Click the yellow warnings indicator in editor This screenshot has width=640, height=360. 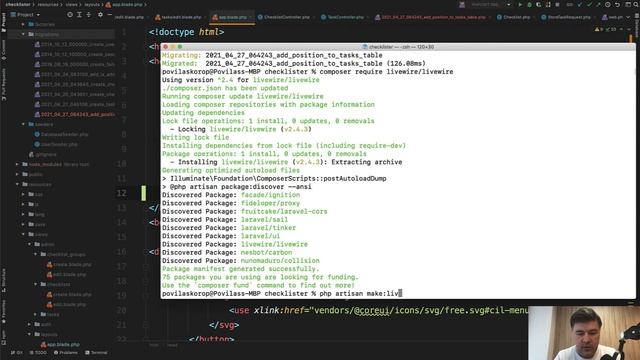(599, 29)
